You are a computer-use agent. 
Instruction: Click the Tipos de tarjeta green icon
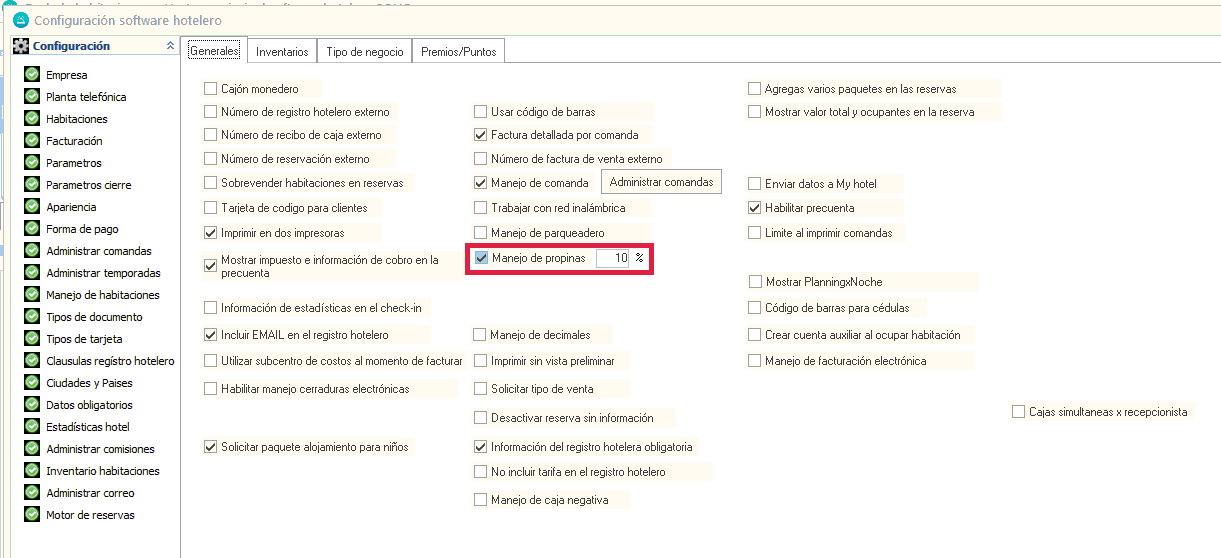(32, 339)
